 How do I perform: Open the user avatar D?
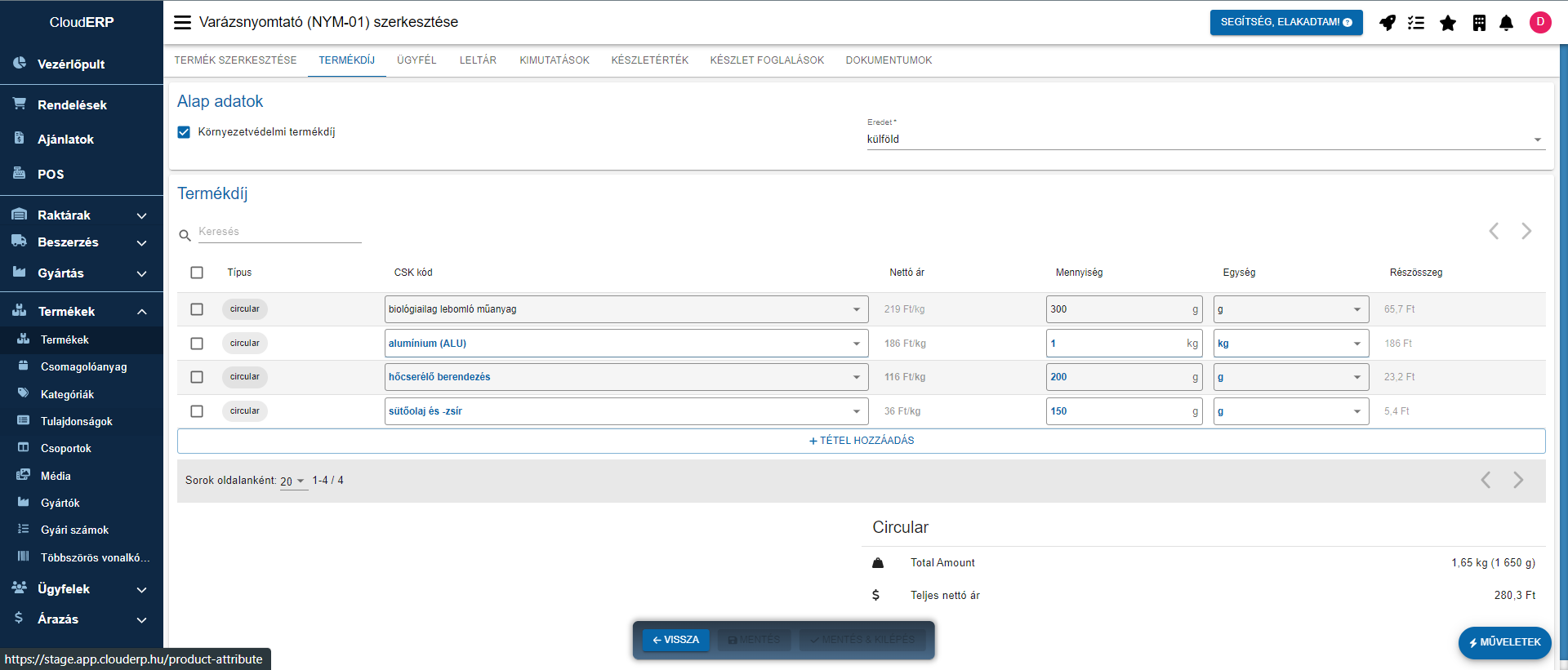pyautogui.click(x=1540, y=22)
